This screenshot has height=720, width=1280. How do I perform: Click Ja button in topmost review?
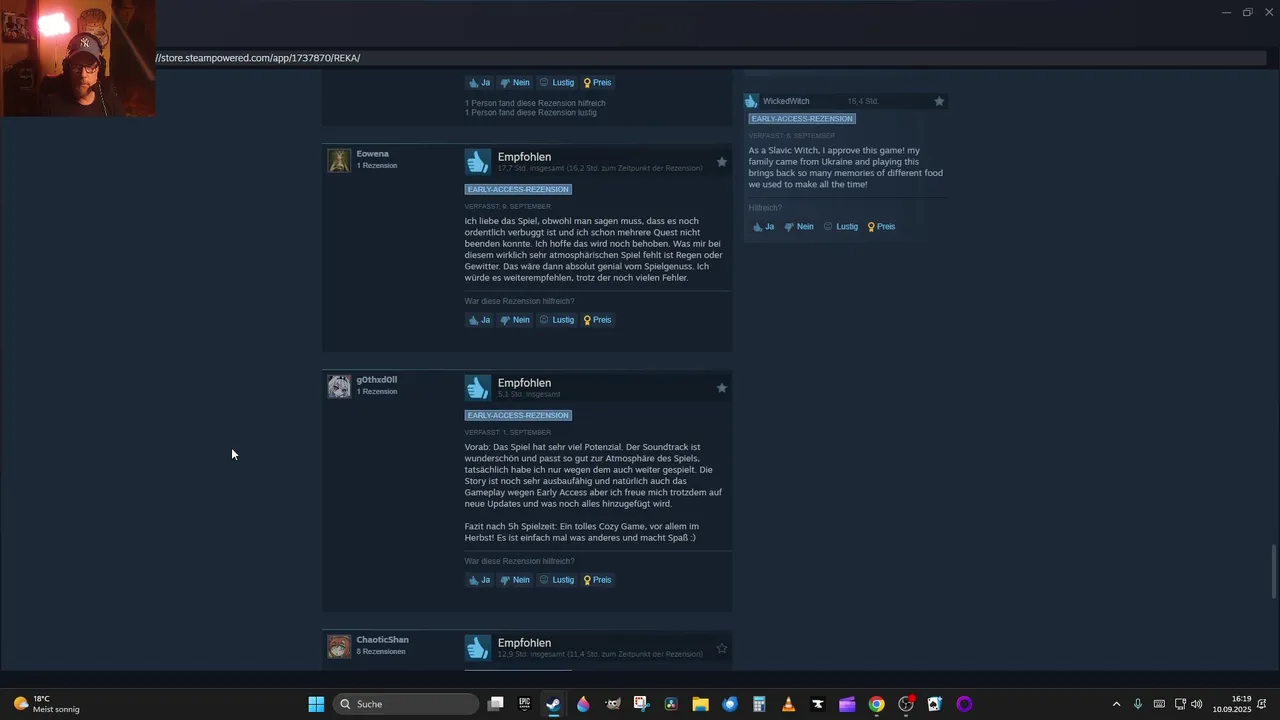point(479,83)
